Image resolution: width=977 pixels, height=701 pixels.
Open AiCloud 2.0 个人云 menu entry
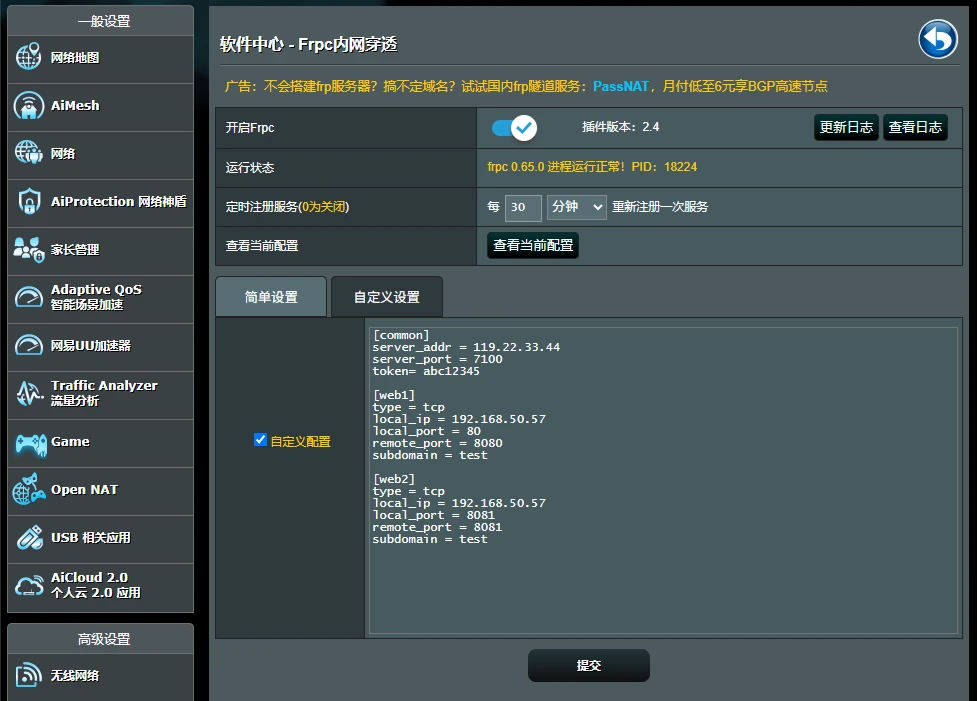click(100, 586)
